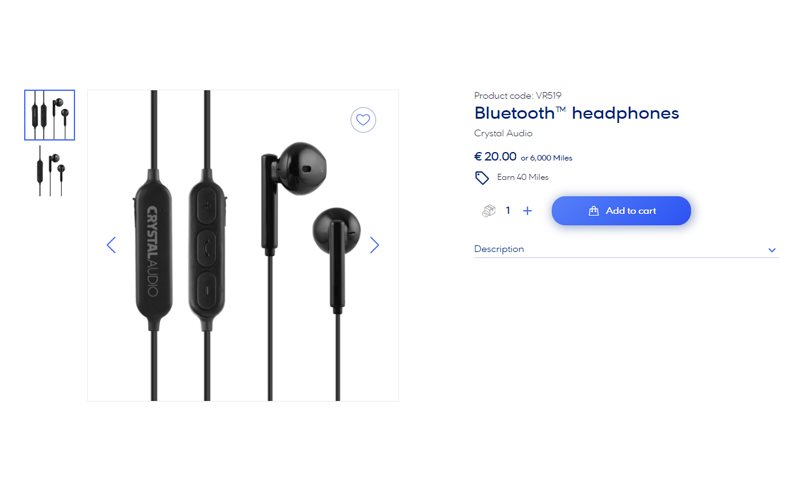Viewport: 800px width, 500px height.
Task: Click the quantity number field
Action: [x=508, y=210]
